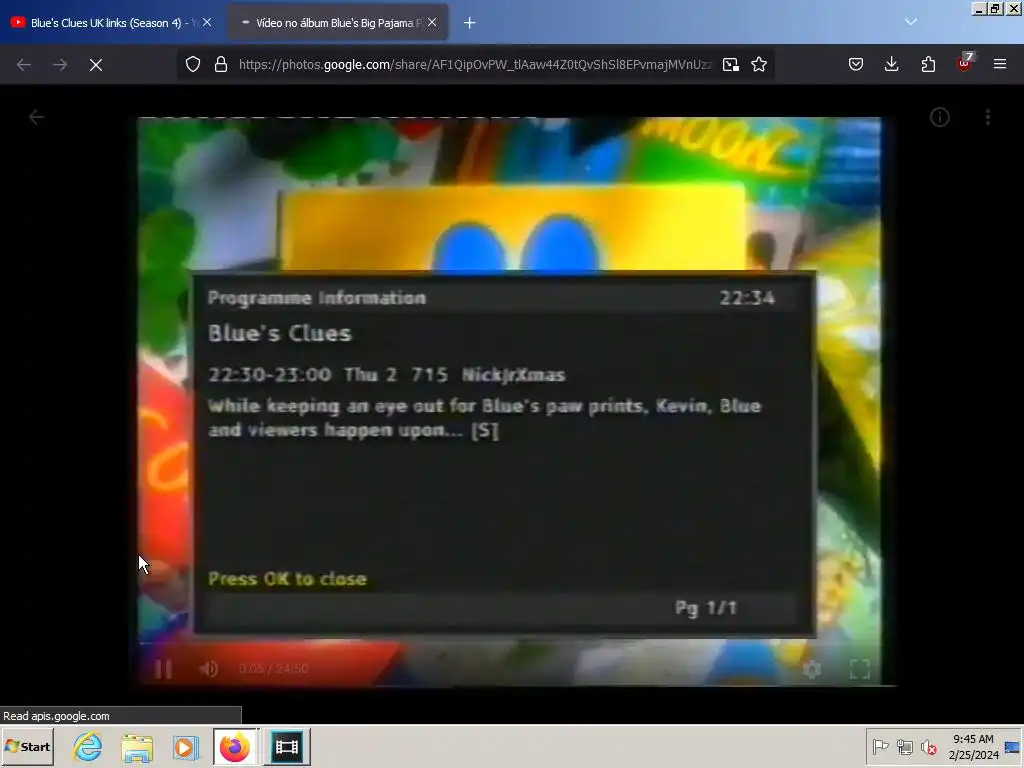Switch to Blue's Clues UK links YouTube tab
Screen dimensions: 1024x768
(110, 22)
